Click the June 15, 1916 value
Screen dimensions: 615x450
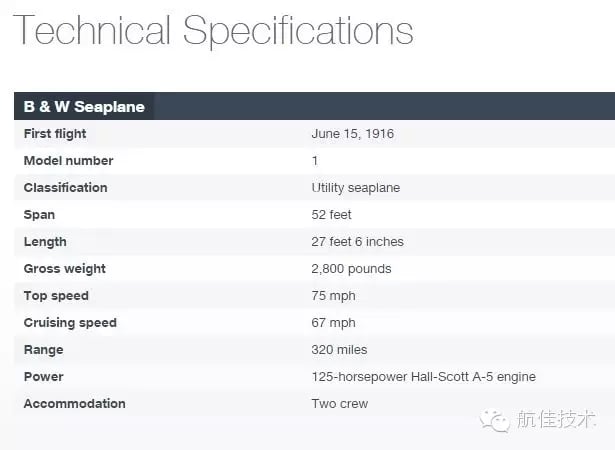click(353, 134)
